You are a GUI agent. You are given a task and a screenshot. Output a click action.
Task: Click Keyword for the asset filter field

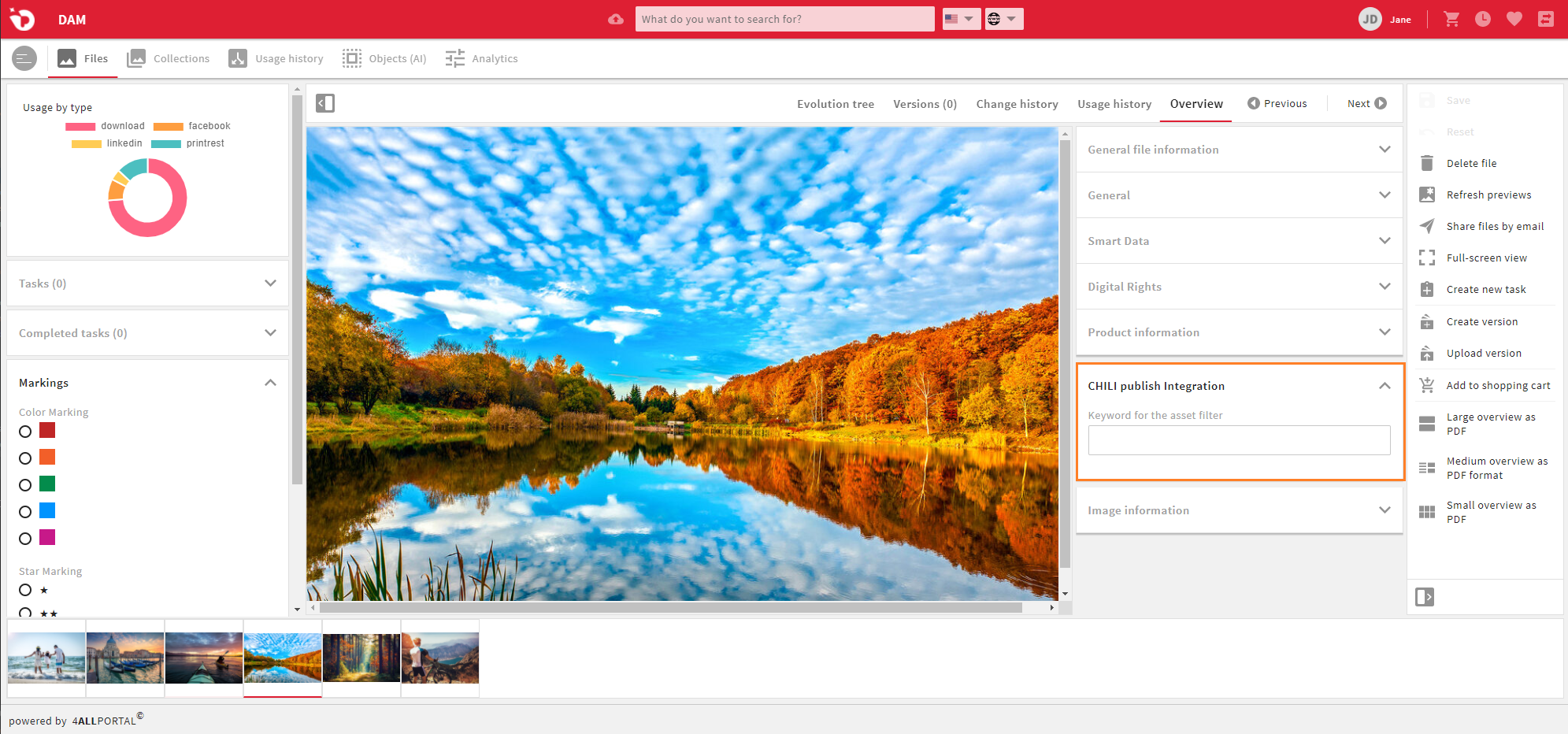click(x=1240, y=440)
